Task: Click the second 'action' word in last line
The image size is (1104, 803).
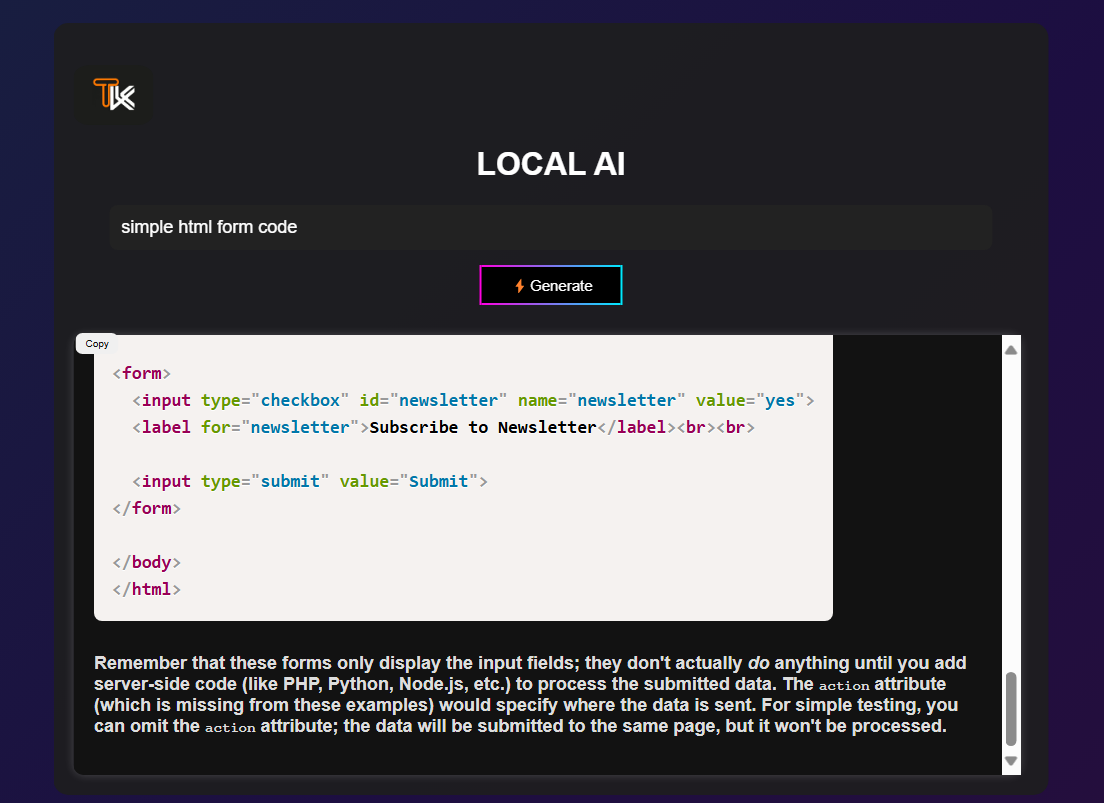Action: pyautogui.click(x=229, y=727)
